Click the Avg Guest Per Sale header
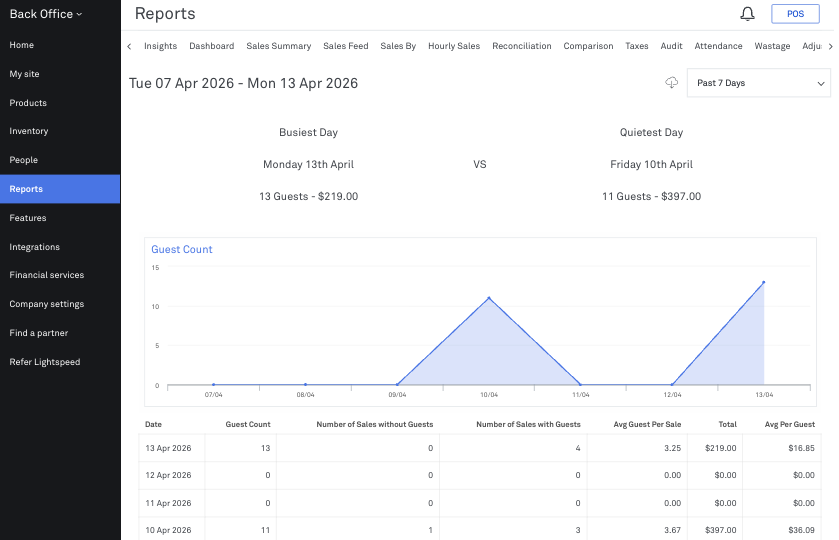This screenshot has width=839, height=540. click(647, 424)
